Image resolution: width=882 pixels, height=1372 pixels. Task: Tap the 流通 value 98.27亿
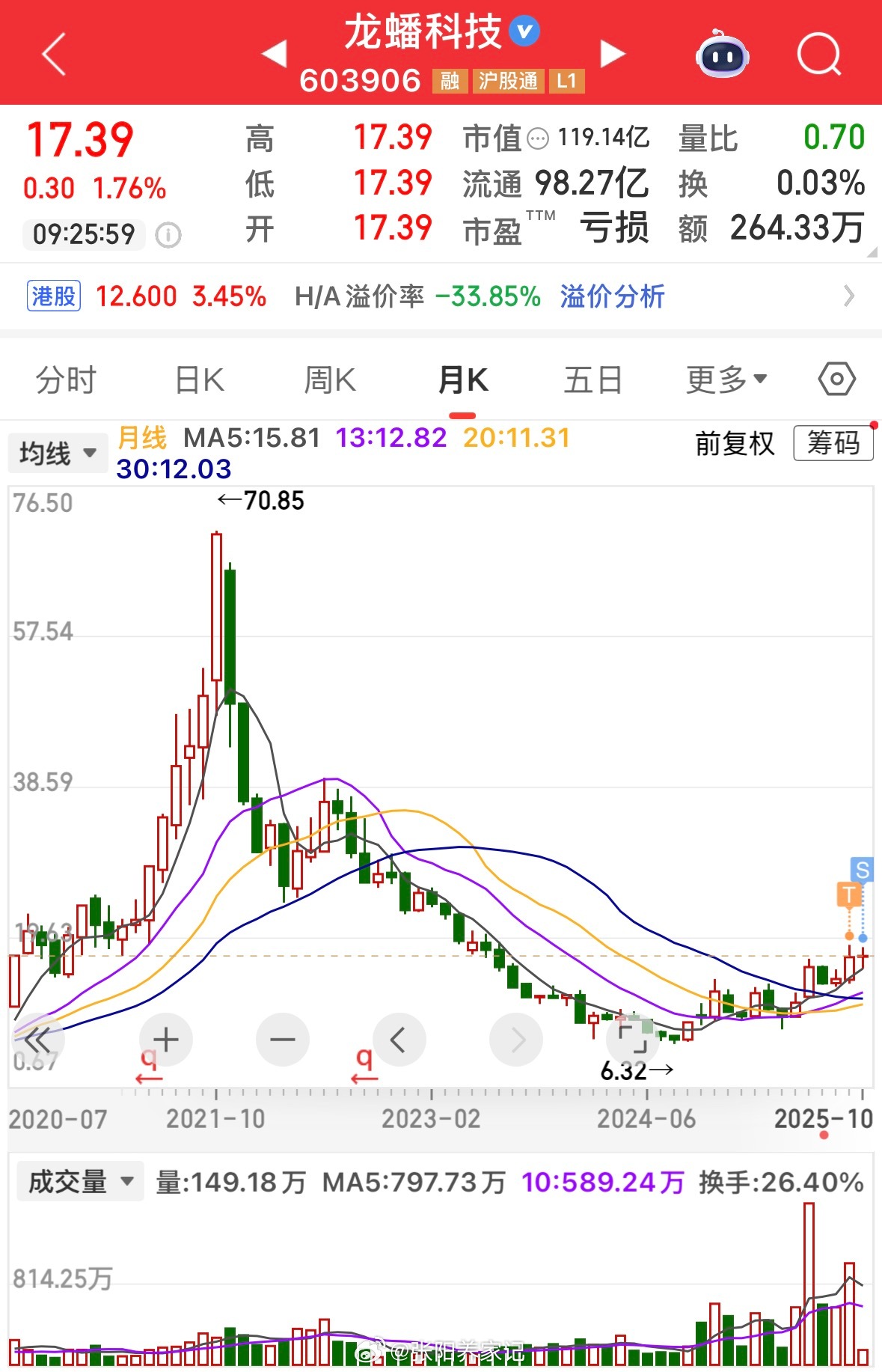click(592, 183)
